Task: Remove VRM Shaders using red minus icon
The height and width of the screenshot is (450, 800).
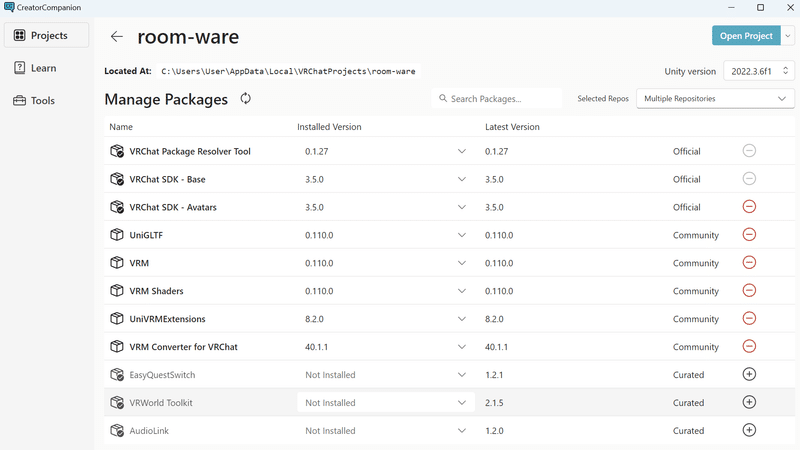Action: point(749,290)
